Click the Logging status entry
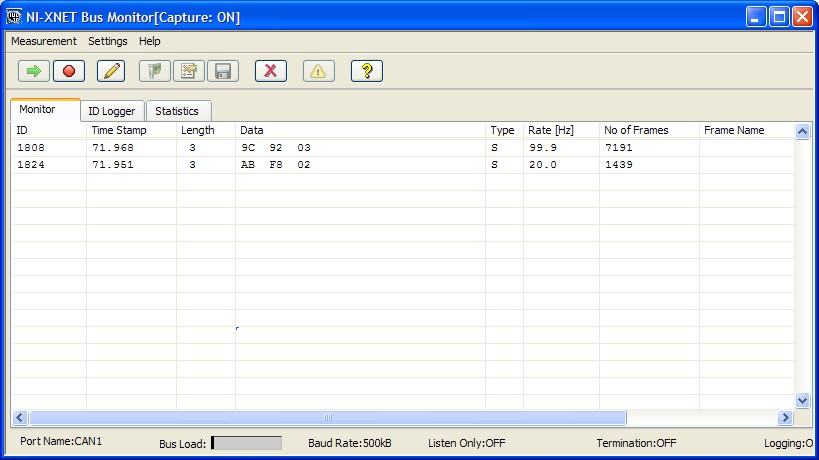Image resolution: width=819 pixels, height=460 pixels. (x=789, y=443)
